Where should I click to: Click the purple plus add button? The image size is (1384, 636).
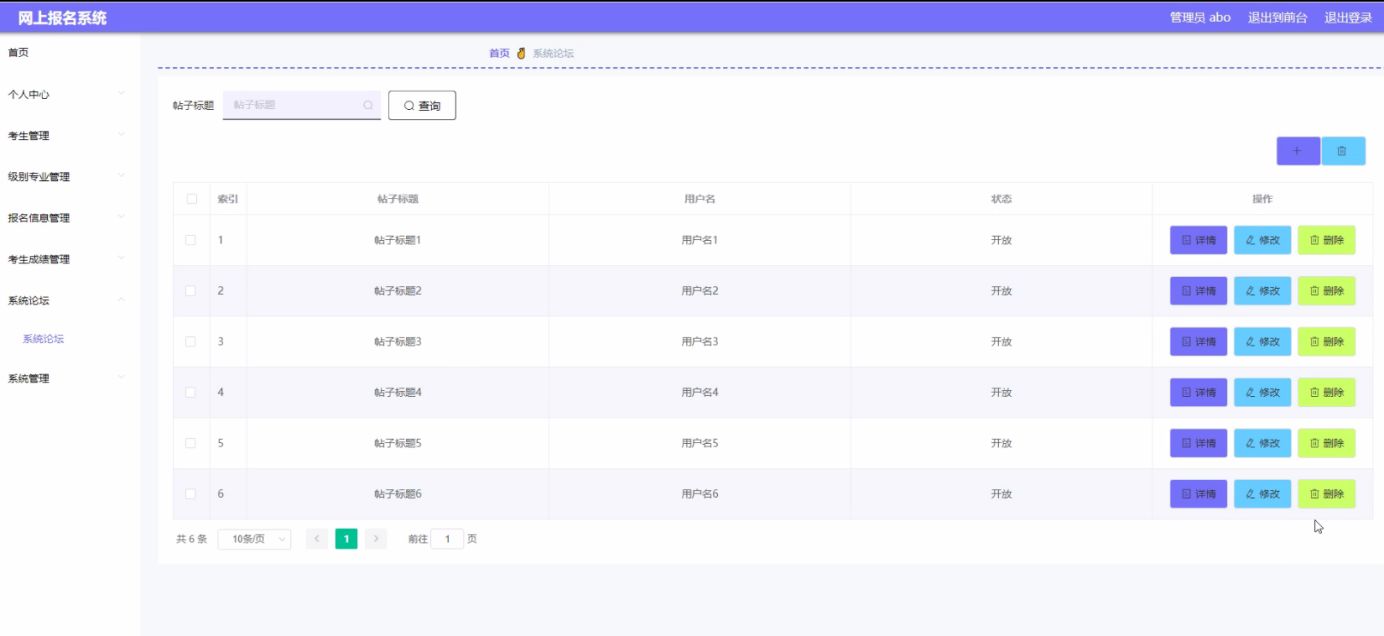pyautogui.click(x=1298, y=151)
